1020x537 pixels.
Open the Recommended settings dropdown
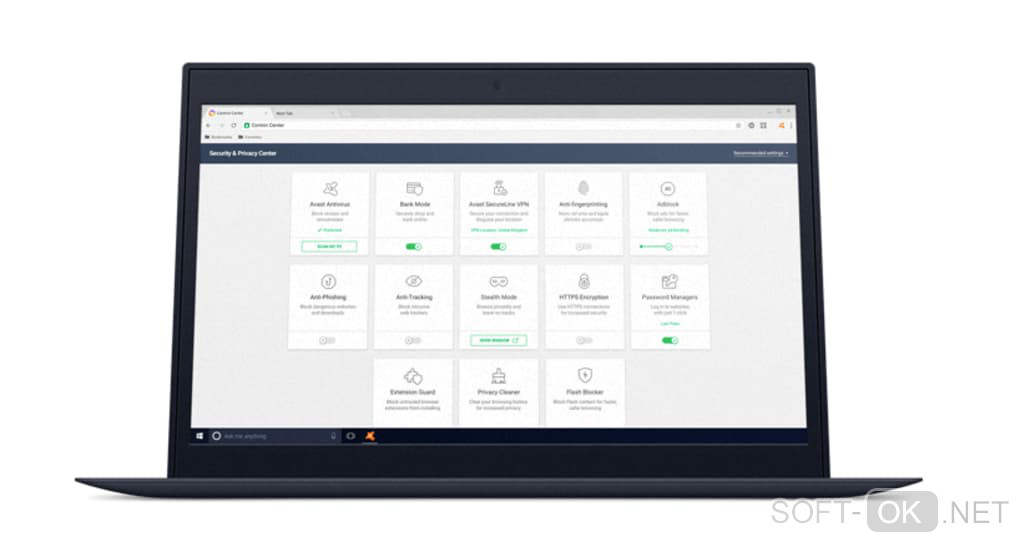pyautogui.click(x=760, y=153)
